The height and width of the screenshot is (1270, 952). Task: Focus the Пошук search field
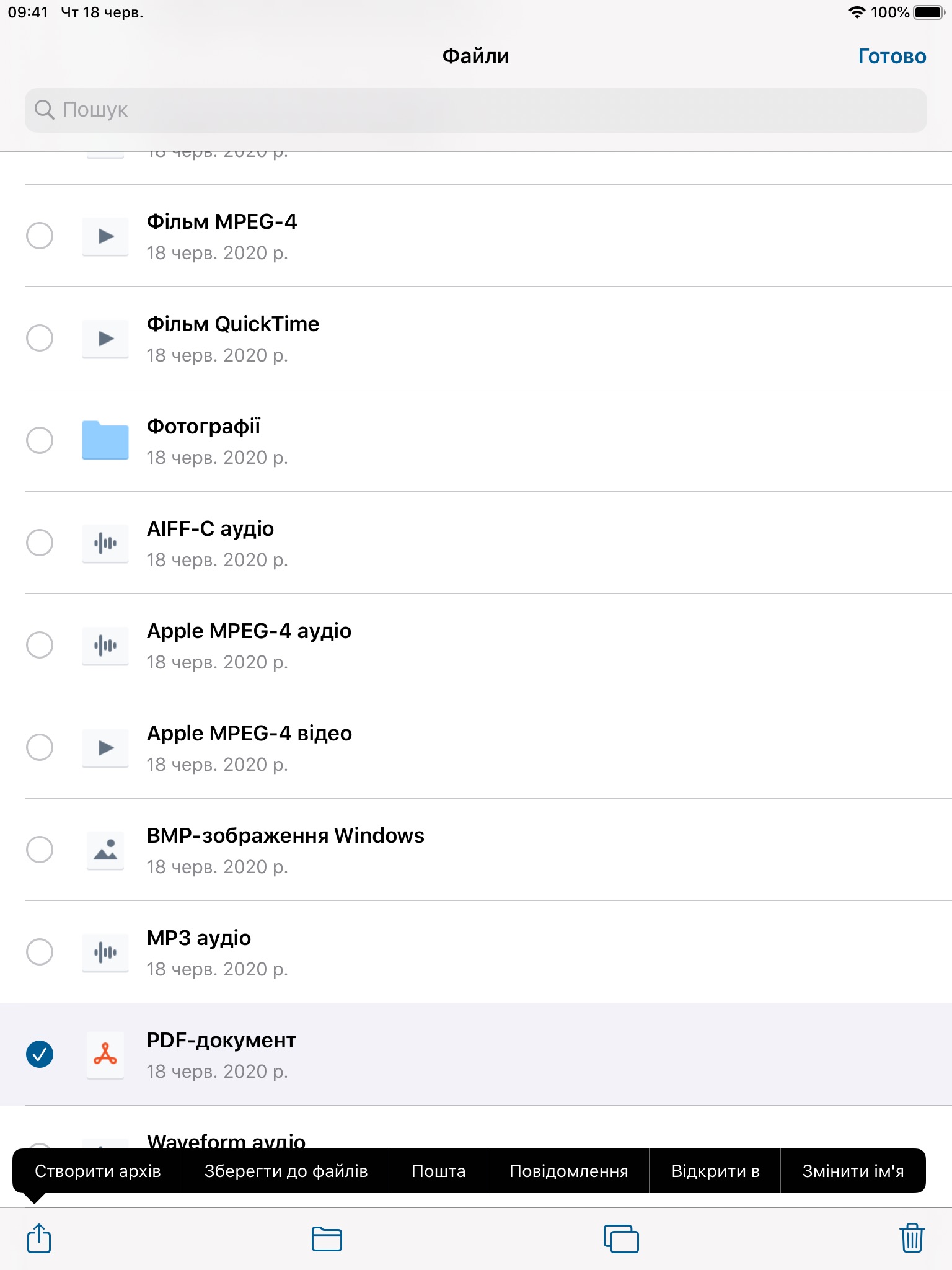(x=476, y=110)
